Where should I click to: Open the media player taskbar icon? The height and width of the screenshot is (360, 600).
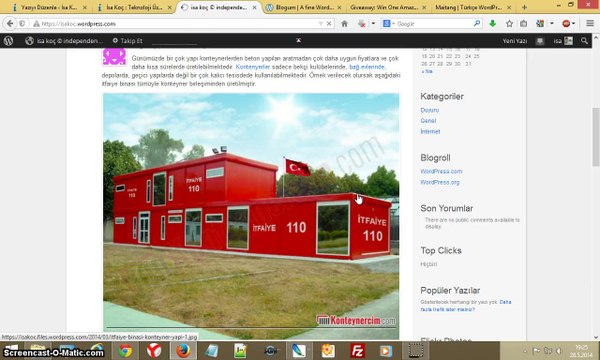click(386, 350)
